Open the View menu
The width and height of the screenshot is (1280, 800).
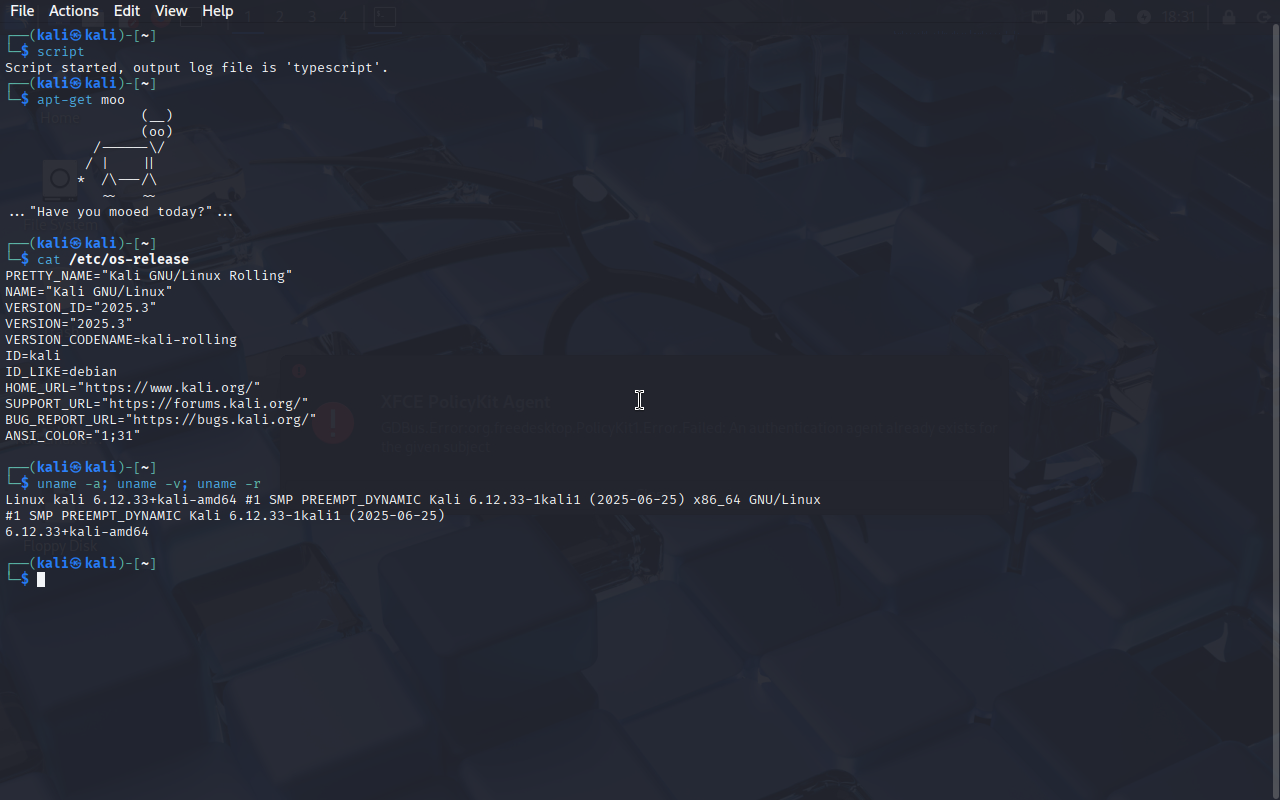(x=171, y=11)
